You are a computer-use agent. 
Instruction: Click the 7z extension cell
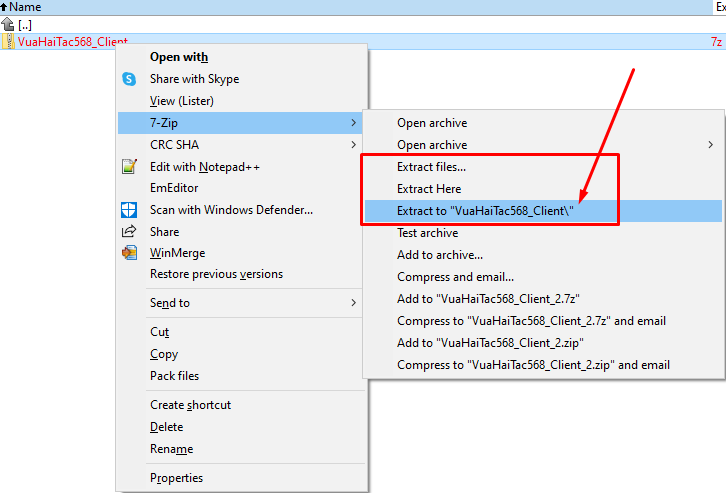(716, 42)
